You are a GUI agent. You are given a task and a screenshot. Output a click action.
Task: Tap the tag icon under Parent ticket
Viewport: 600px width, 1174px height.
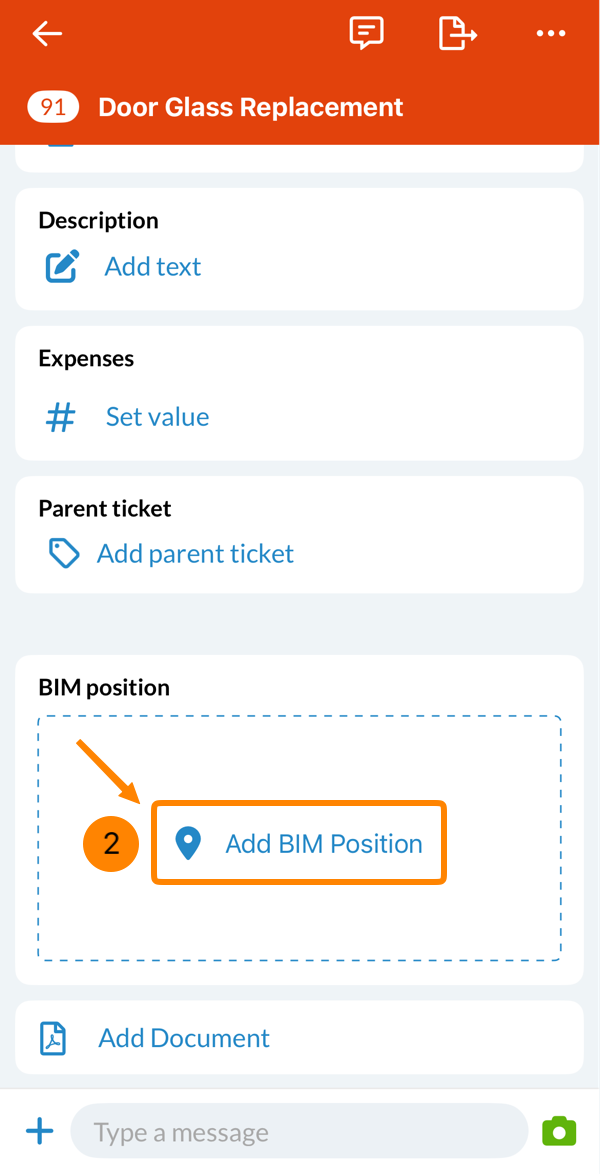tap(64, 554)
